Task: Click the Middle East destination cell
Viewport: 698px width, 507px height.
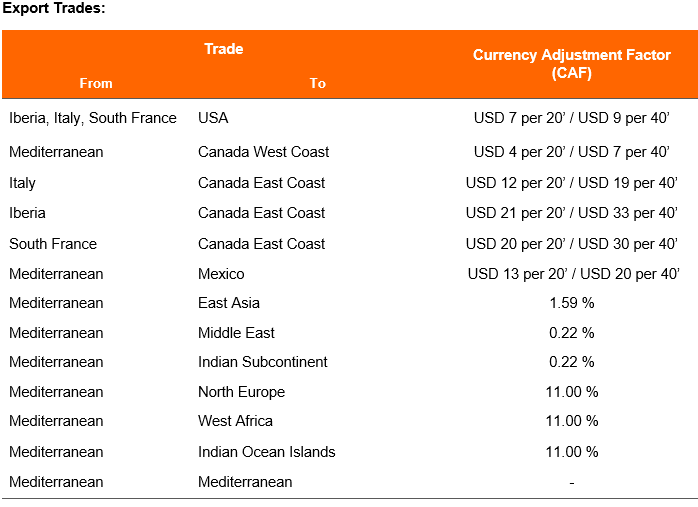Action: (236, 333)
